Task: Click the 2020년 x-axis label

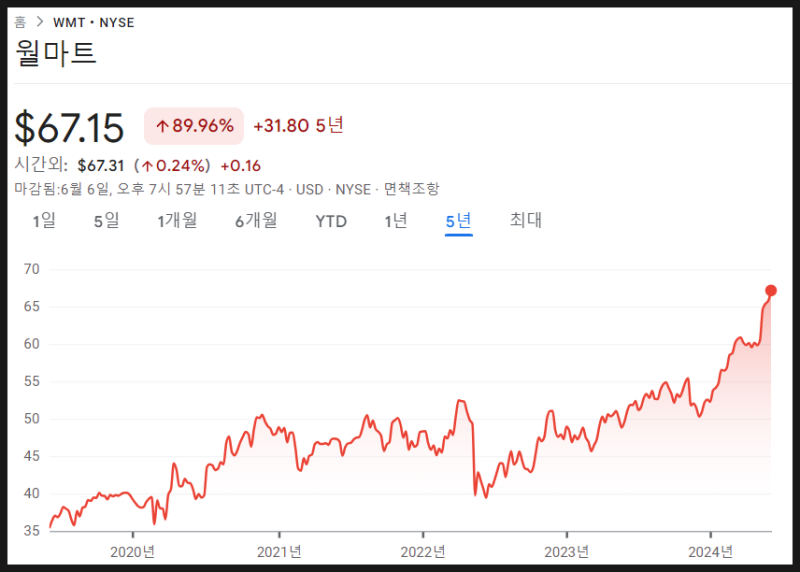Action: click(x=133, y=552)
